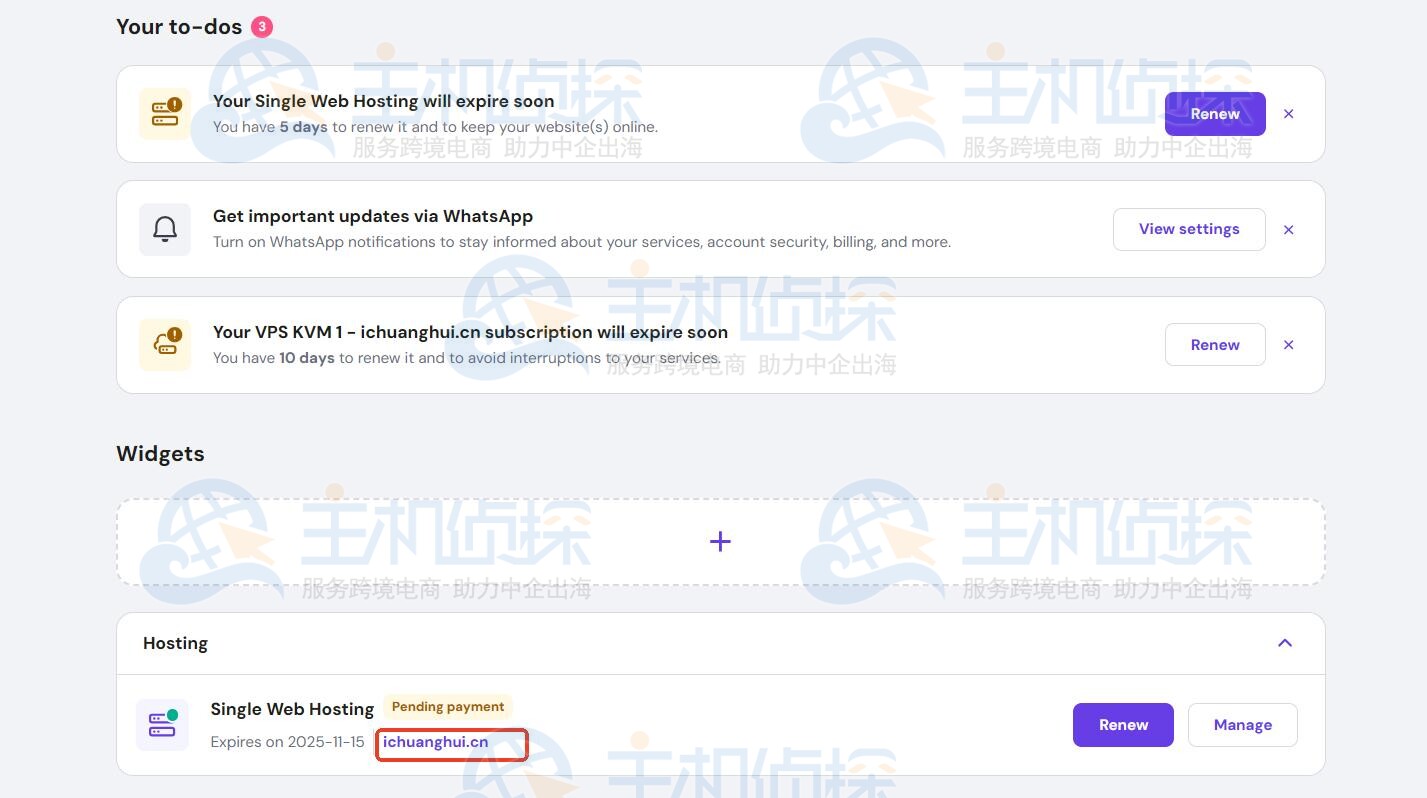Renew the VPS KVM 1 subscription

(x=1215, y=345)
